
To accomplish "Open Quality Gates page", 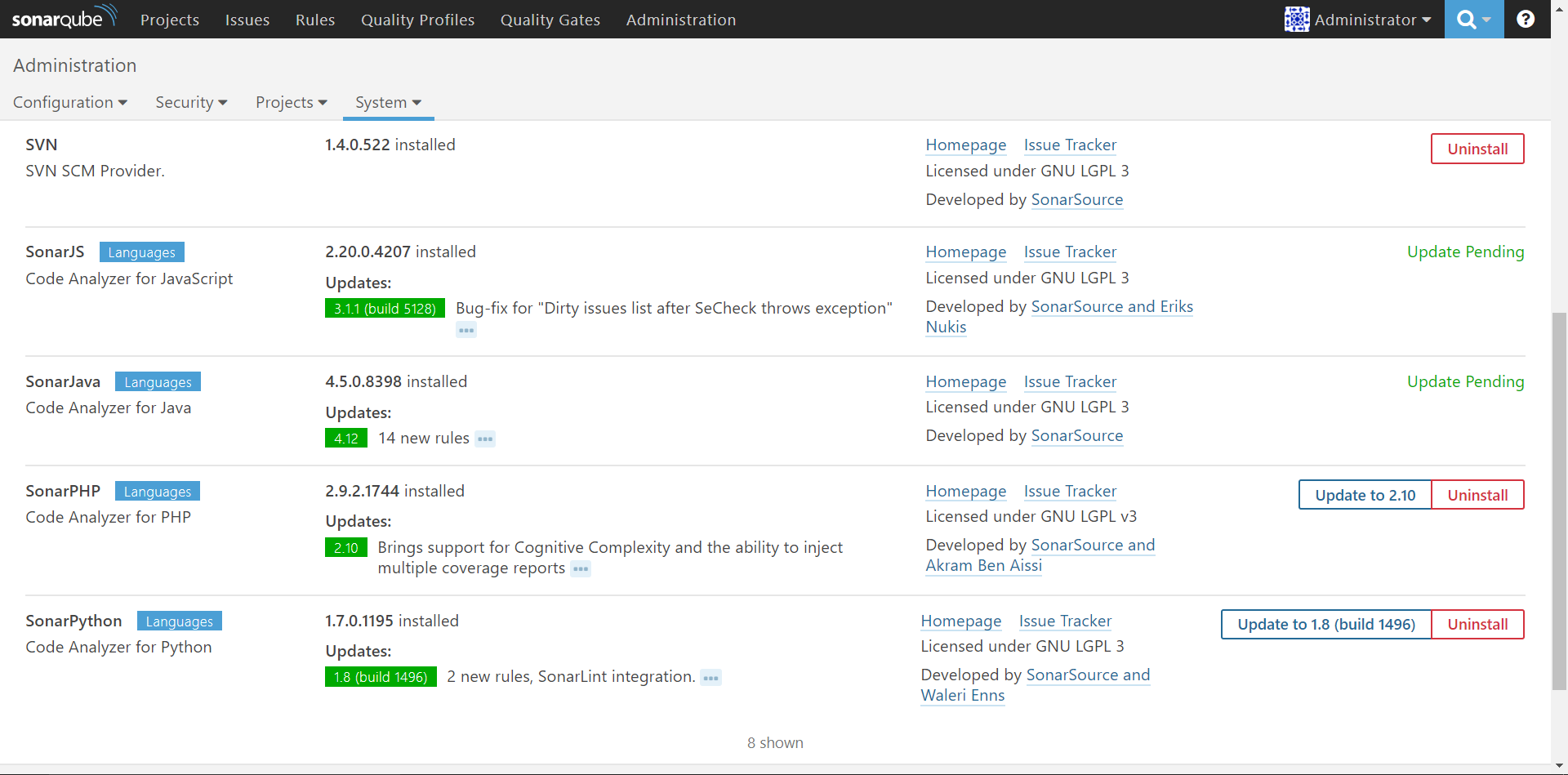I will click(550, 20).
